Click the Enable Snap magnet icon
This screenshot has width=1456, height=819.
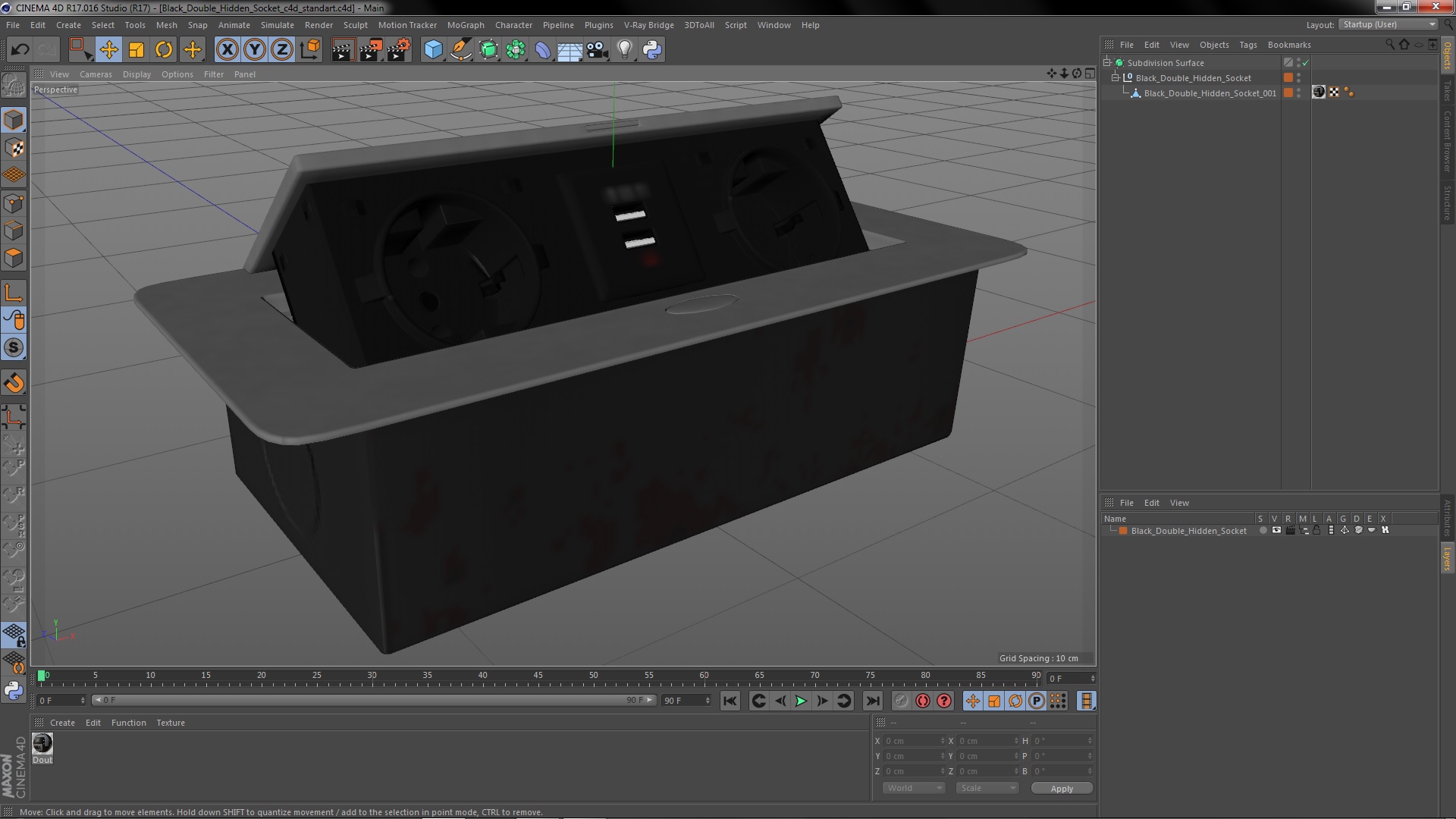click(x=14, y=383)
